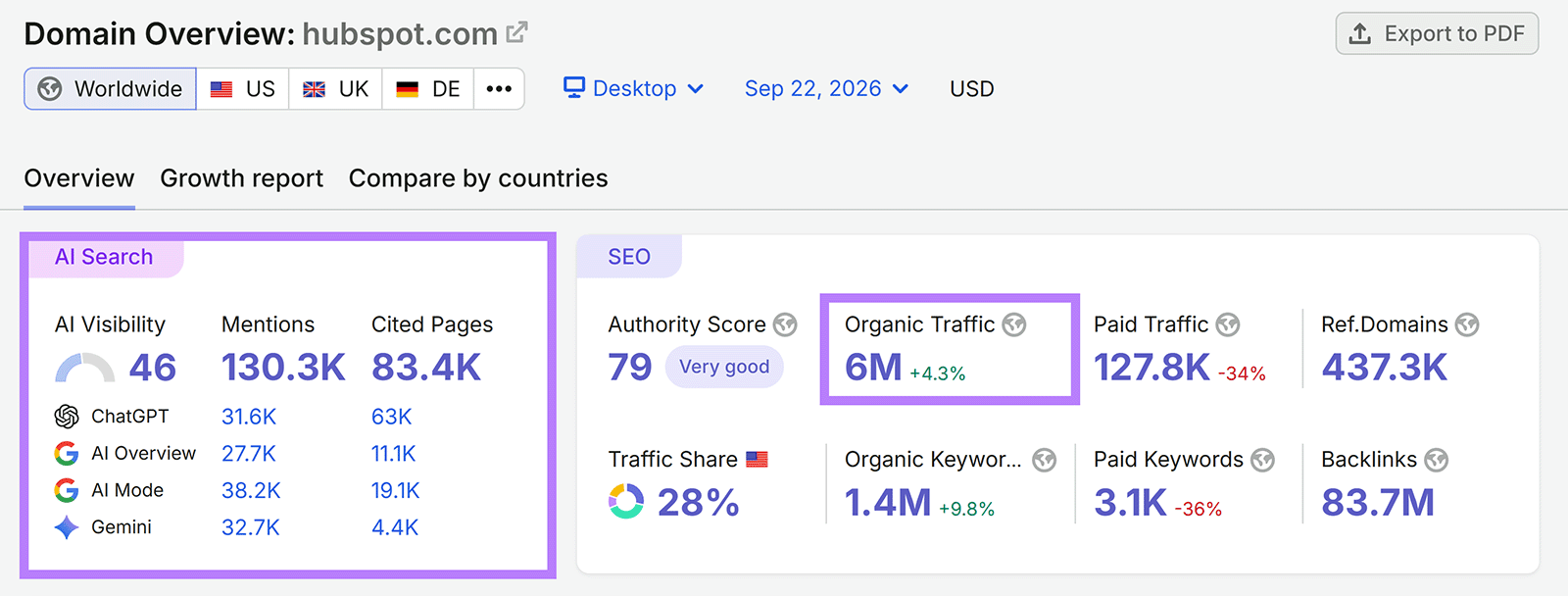
Task: Open Paid Traffic value 127.8K
Action: click(1151, 368)
